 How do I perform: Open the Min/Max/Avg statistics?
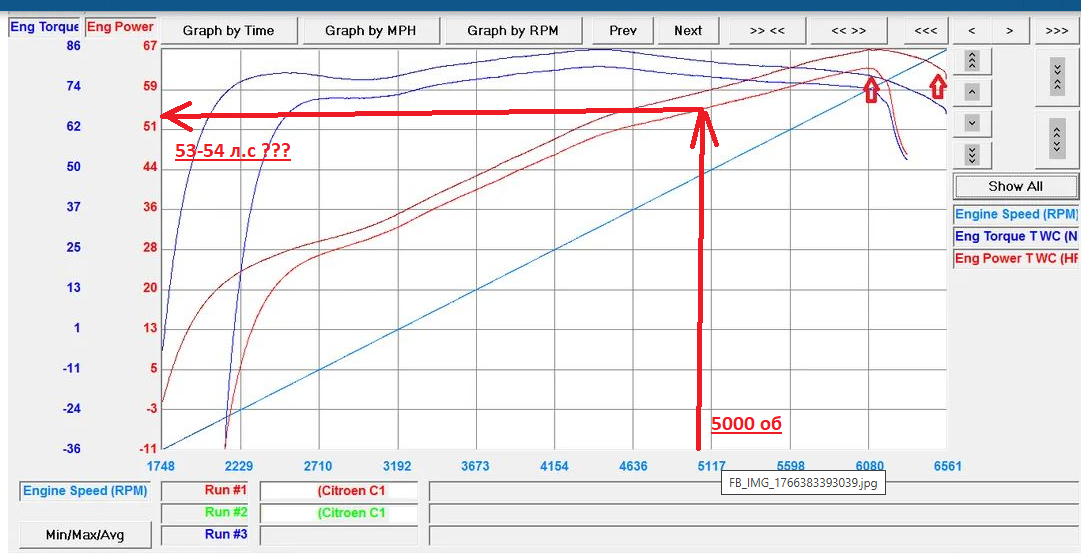tap(85, 535)
